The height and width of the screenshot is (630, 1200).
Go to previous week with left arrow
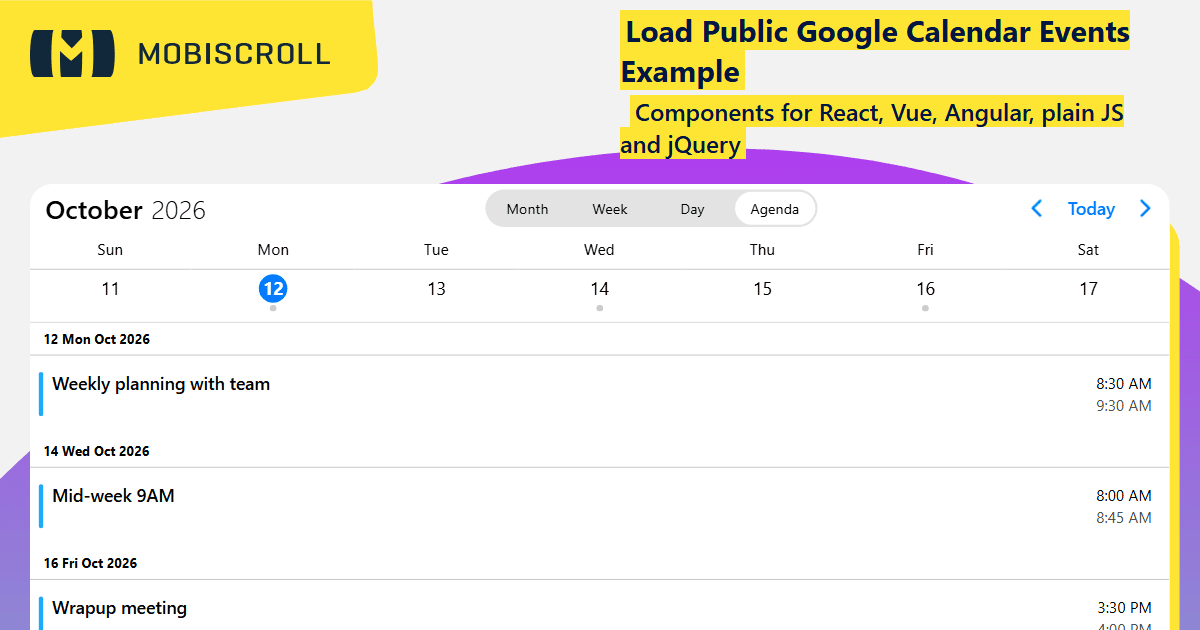coord(1037,209)
